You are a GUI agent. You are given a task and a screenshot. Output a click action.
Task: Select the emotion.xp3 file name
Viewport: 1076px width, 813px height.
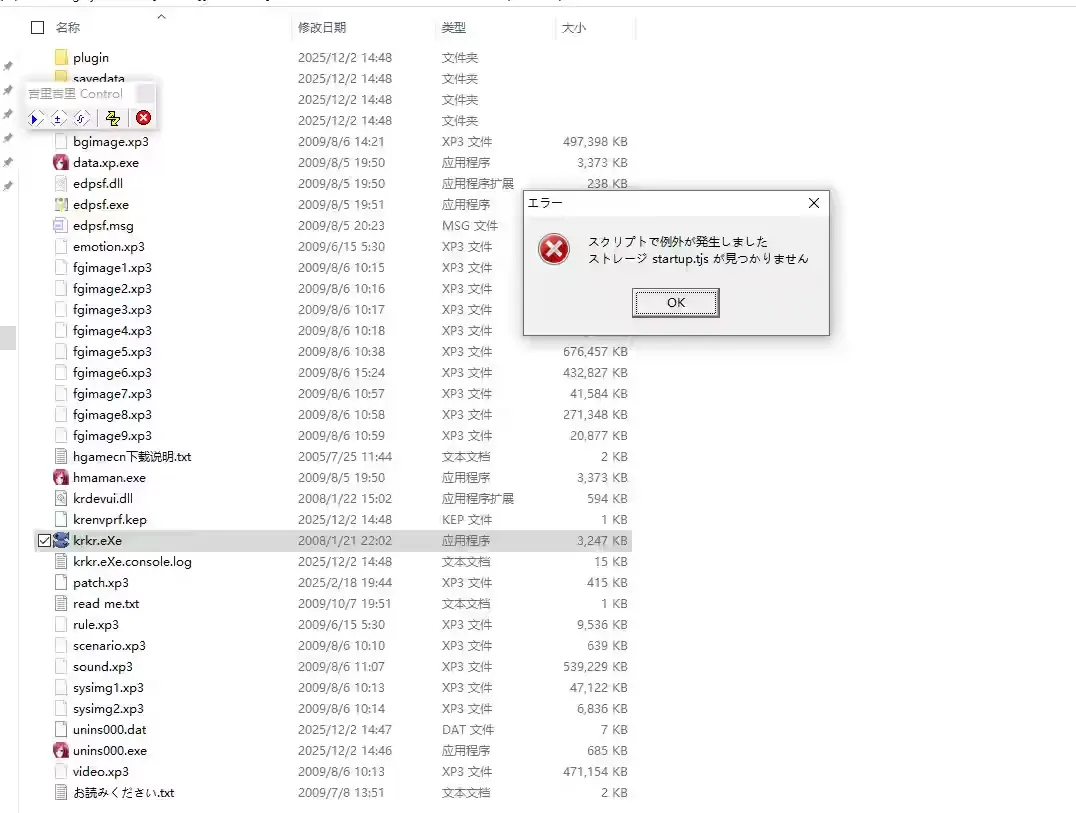pos(109,246)
